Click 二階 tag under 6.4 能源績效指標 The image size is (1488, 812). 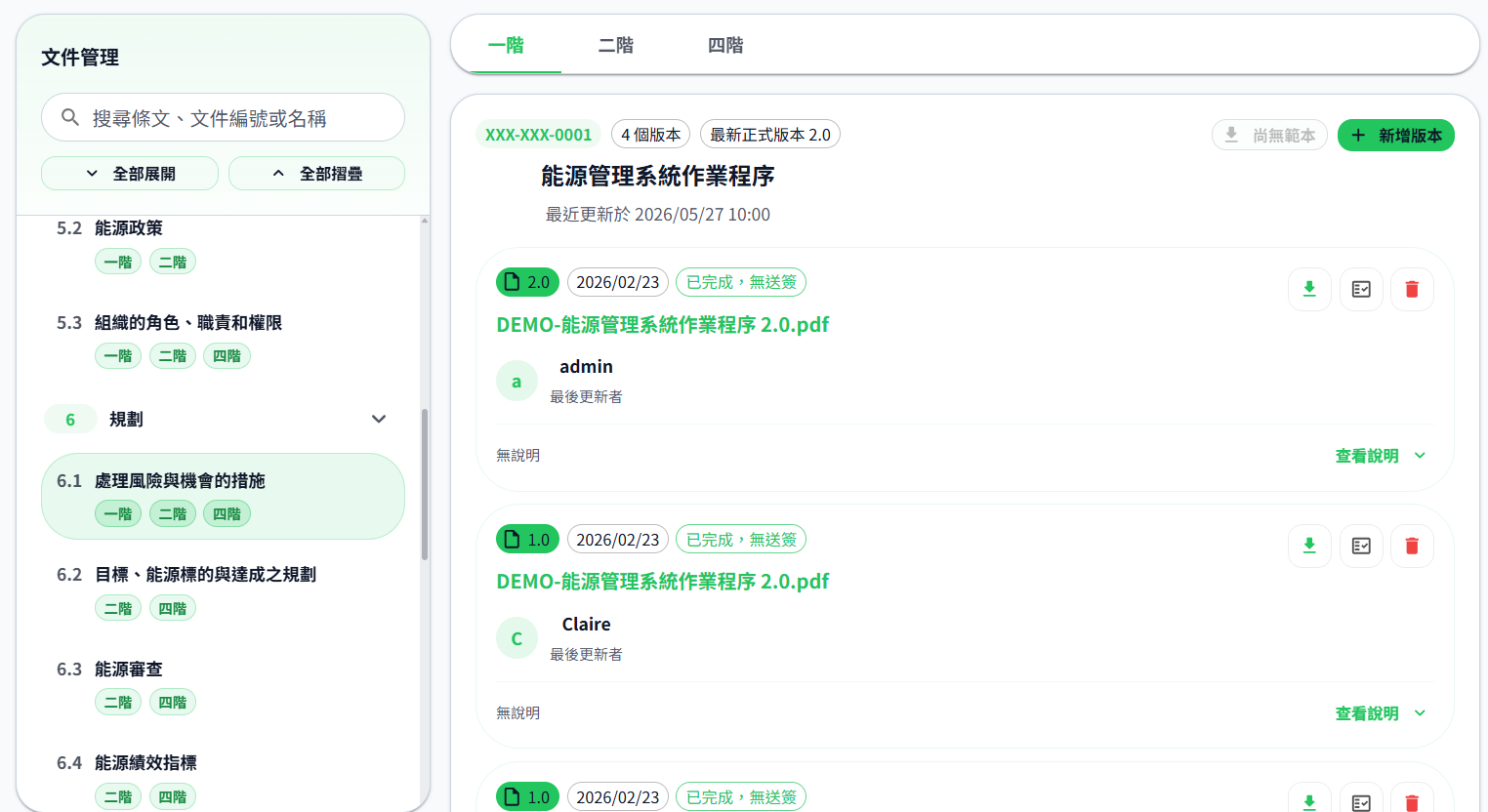point(118,796)
